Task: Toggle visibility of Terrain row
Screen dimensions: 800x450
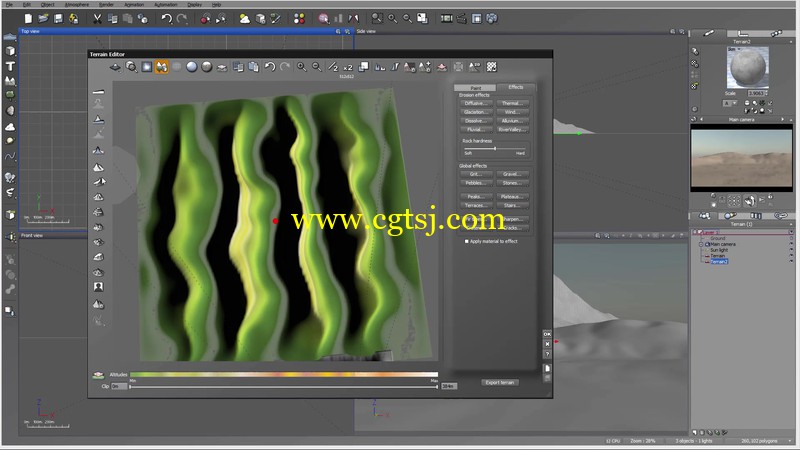Action: (x=791, y=256)
